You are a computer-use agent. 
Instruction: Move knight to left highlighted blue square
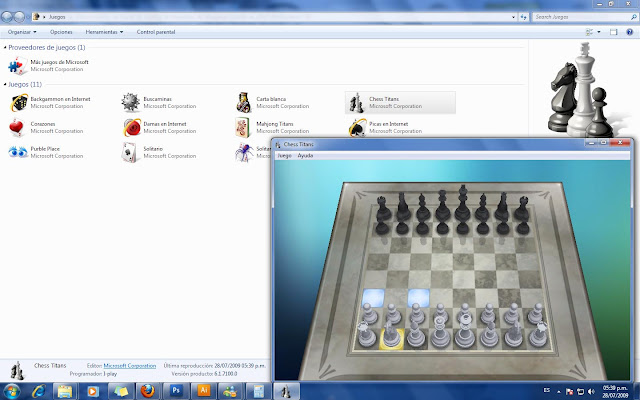(x=373, y=298)
